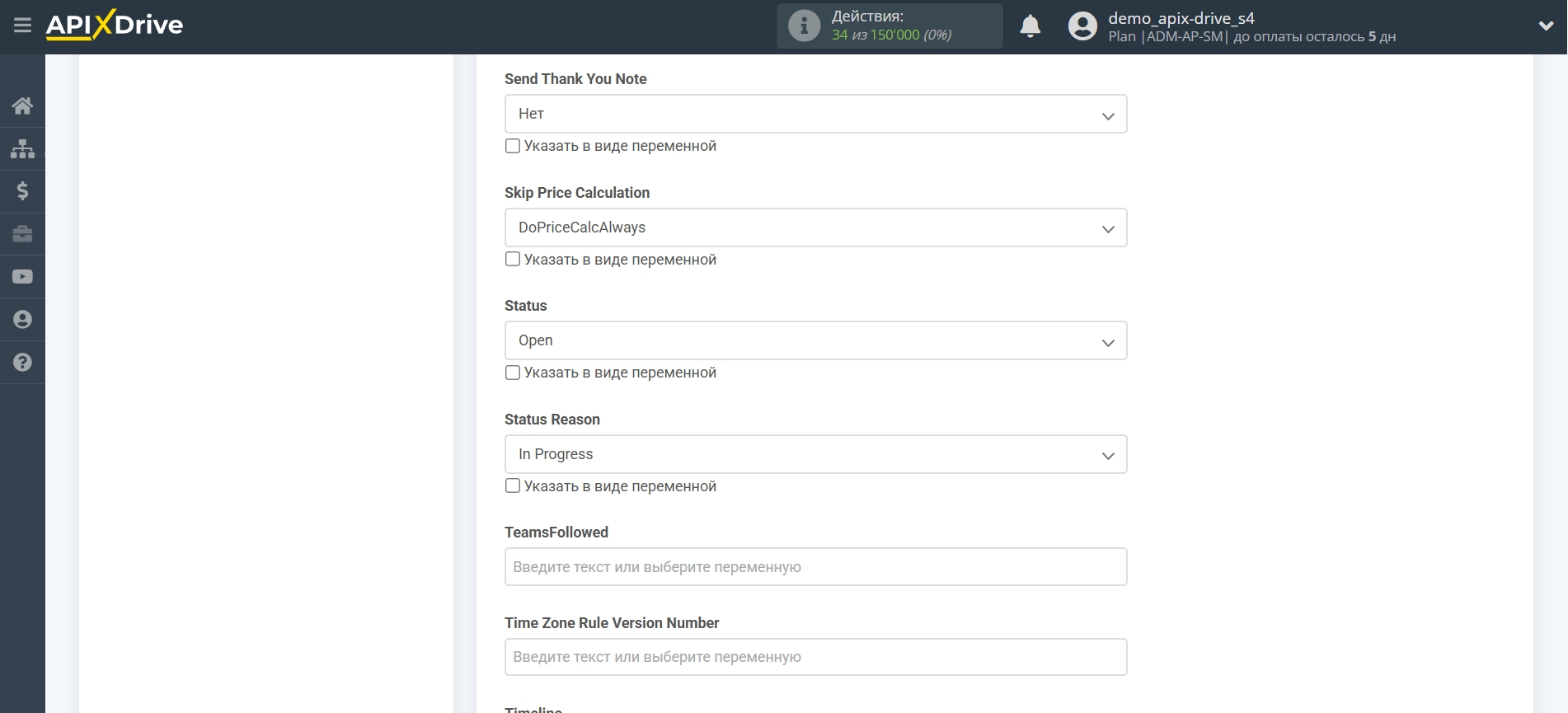Open the billing dollar icon
Viewport: 1568px width, 713px height.
coord(22,191)
